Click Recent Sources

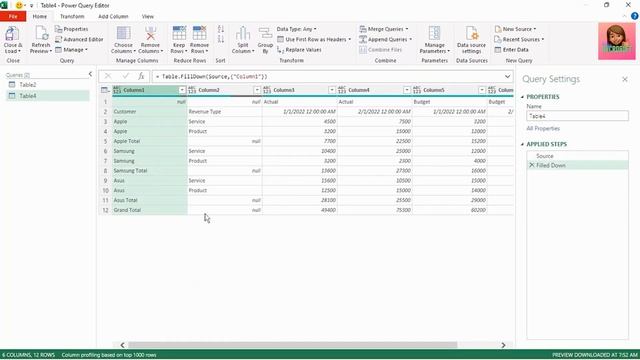point(519,39)
